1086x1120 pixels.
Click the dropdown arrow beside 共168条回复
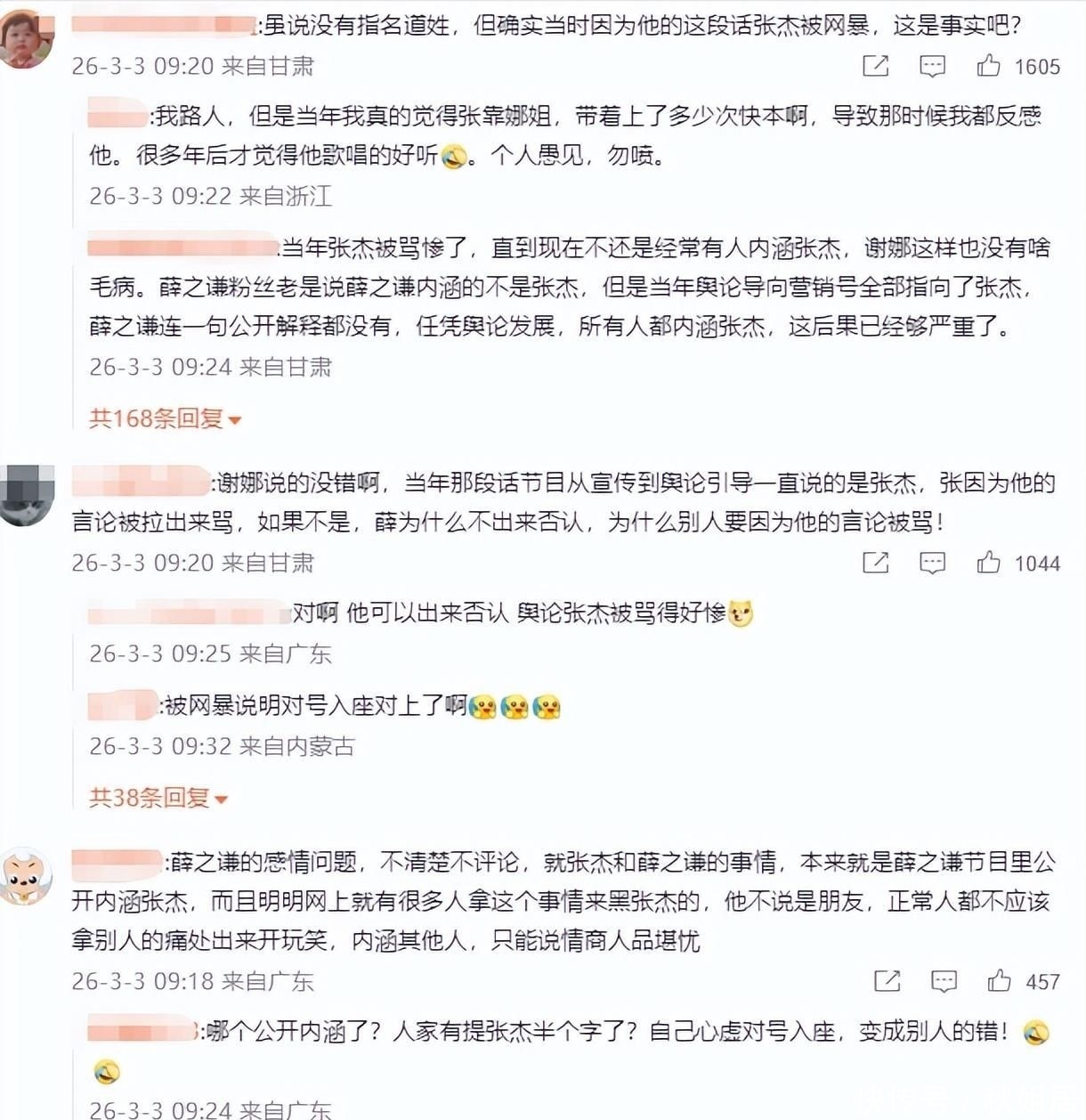[x=235, y=419]
